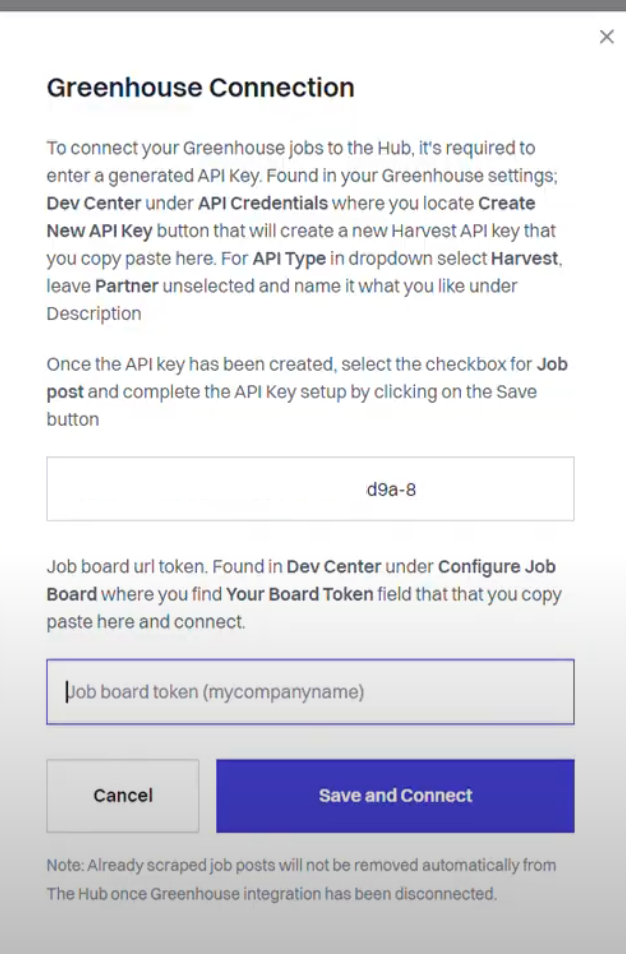Close the Greenhouse Connection dialog with X
The image size is (626, 954).
606,37
